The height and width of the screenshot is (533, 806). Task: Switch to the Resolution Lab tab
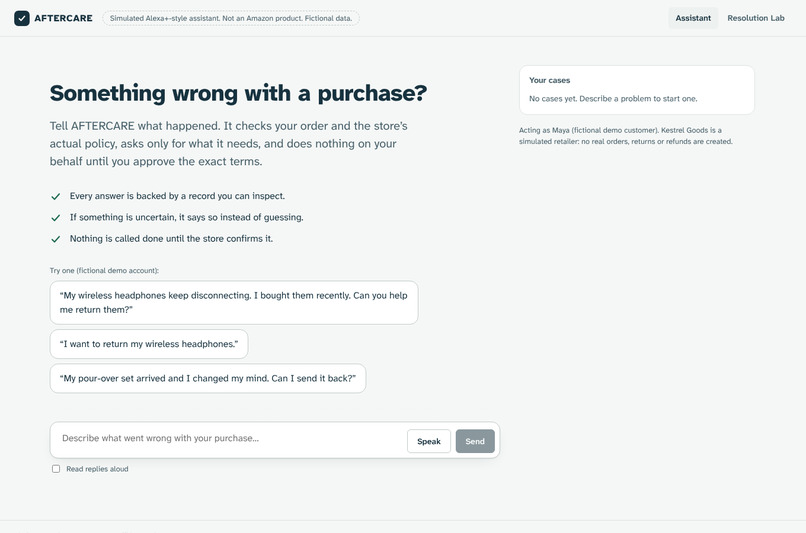pos(756,18)
